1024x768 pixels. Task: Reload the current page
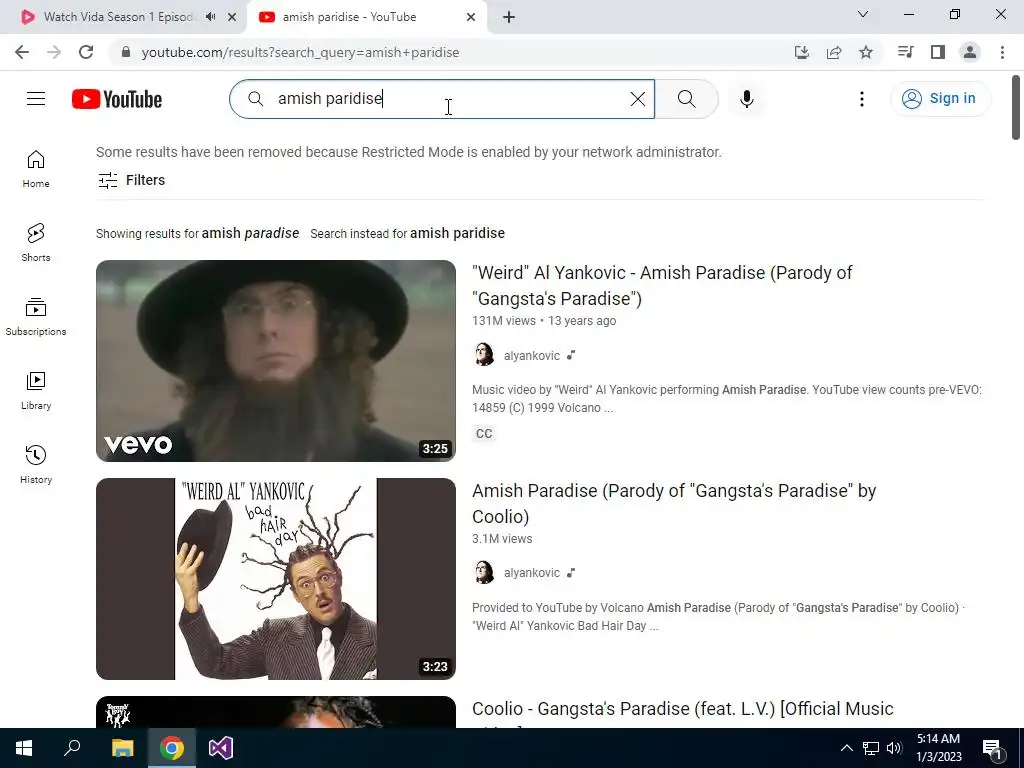pyautogui.click(x=86, y=52)
